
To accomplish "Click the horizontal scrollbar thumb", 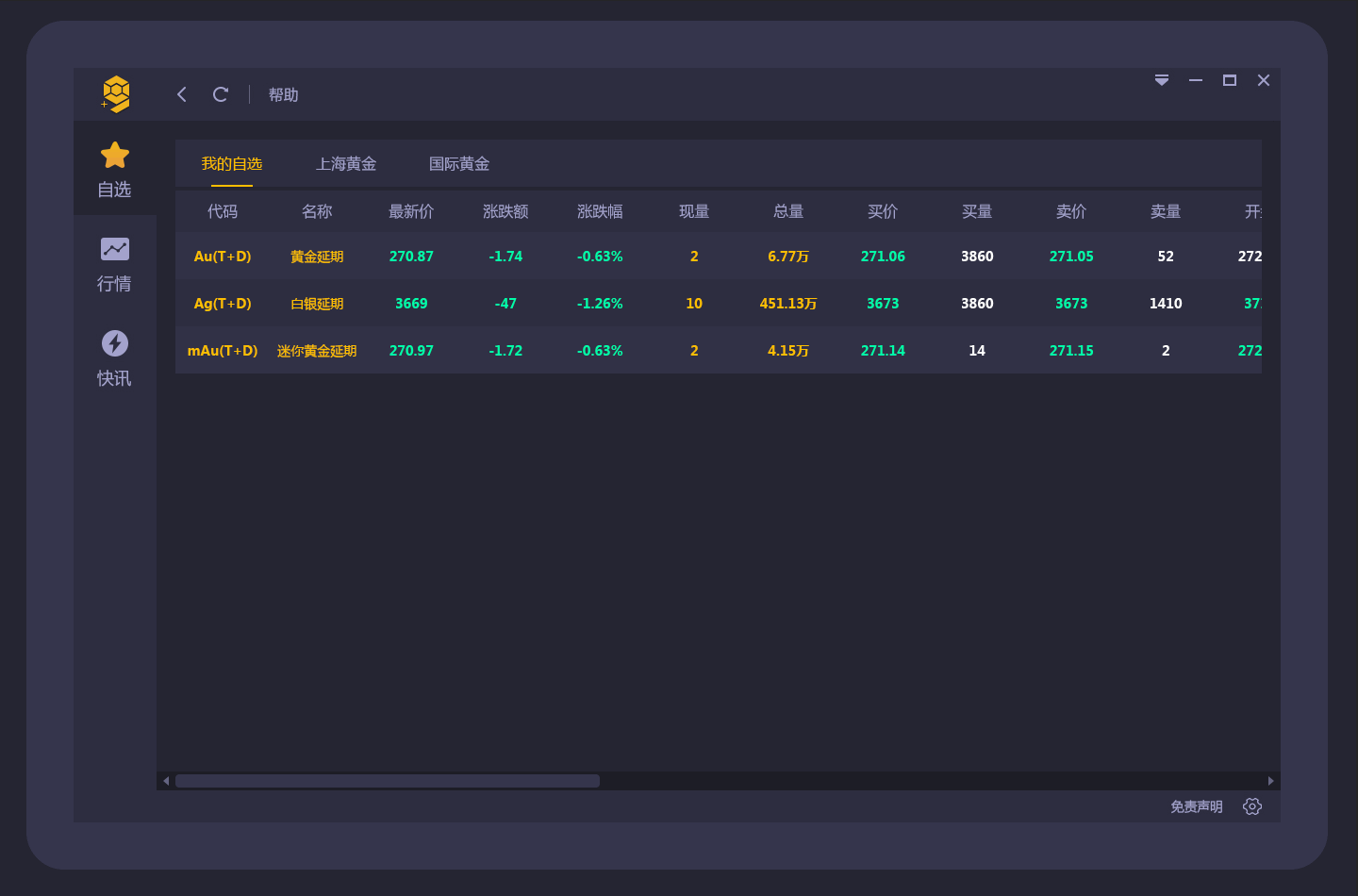I will click(x=388, y=781).
